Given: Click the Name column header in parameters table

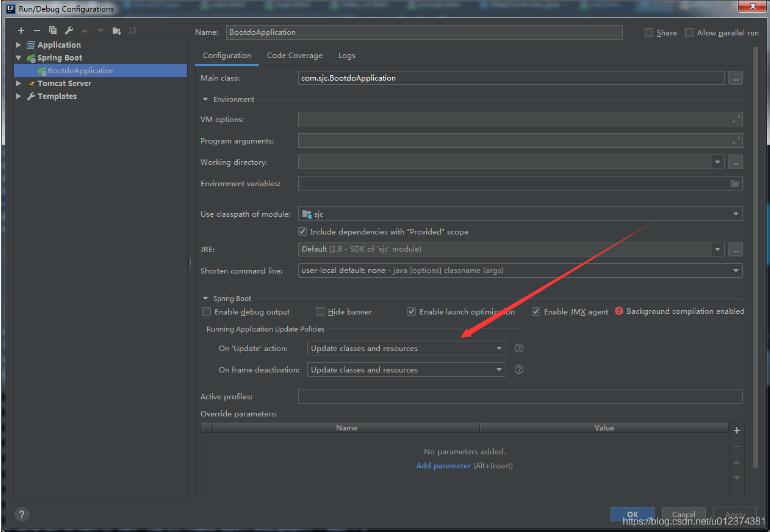Looking at the screenshot, I should [x=346, y=428].
